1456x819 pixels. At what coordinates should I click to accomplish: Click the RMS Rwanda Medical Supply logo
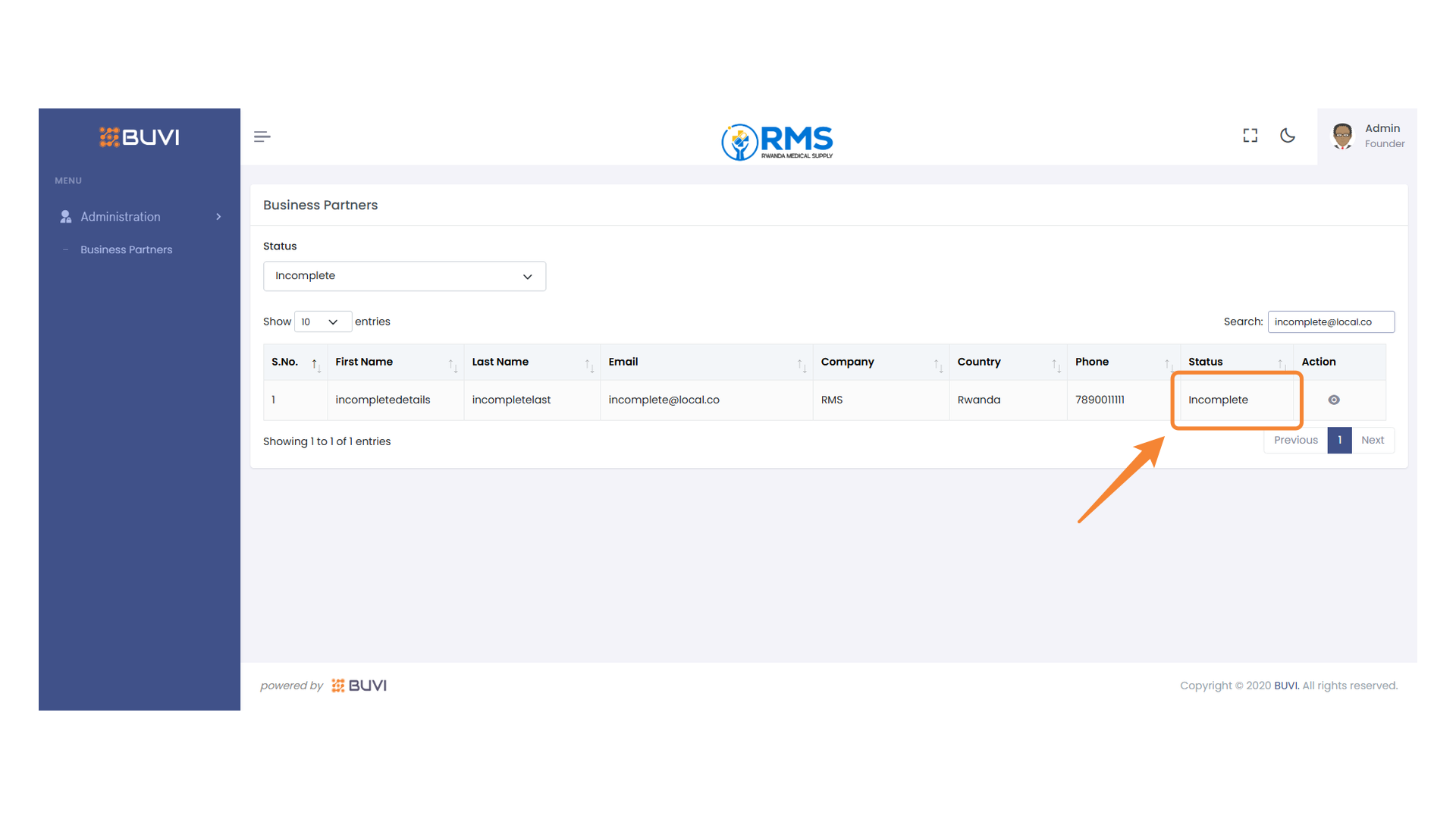click(x=777, y=142)
